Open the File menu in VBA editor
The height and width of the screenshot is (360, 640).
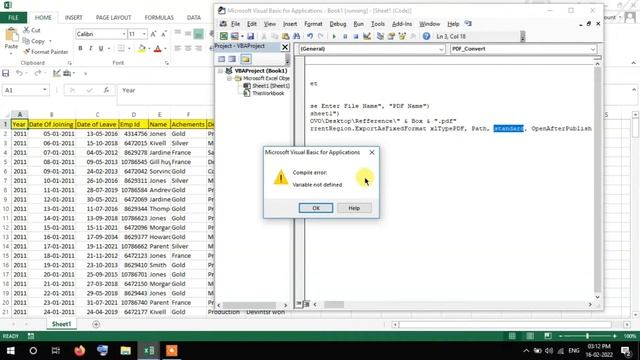point(236,24)
